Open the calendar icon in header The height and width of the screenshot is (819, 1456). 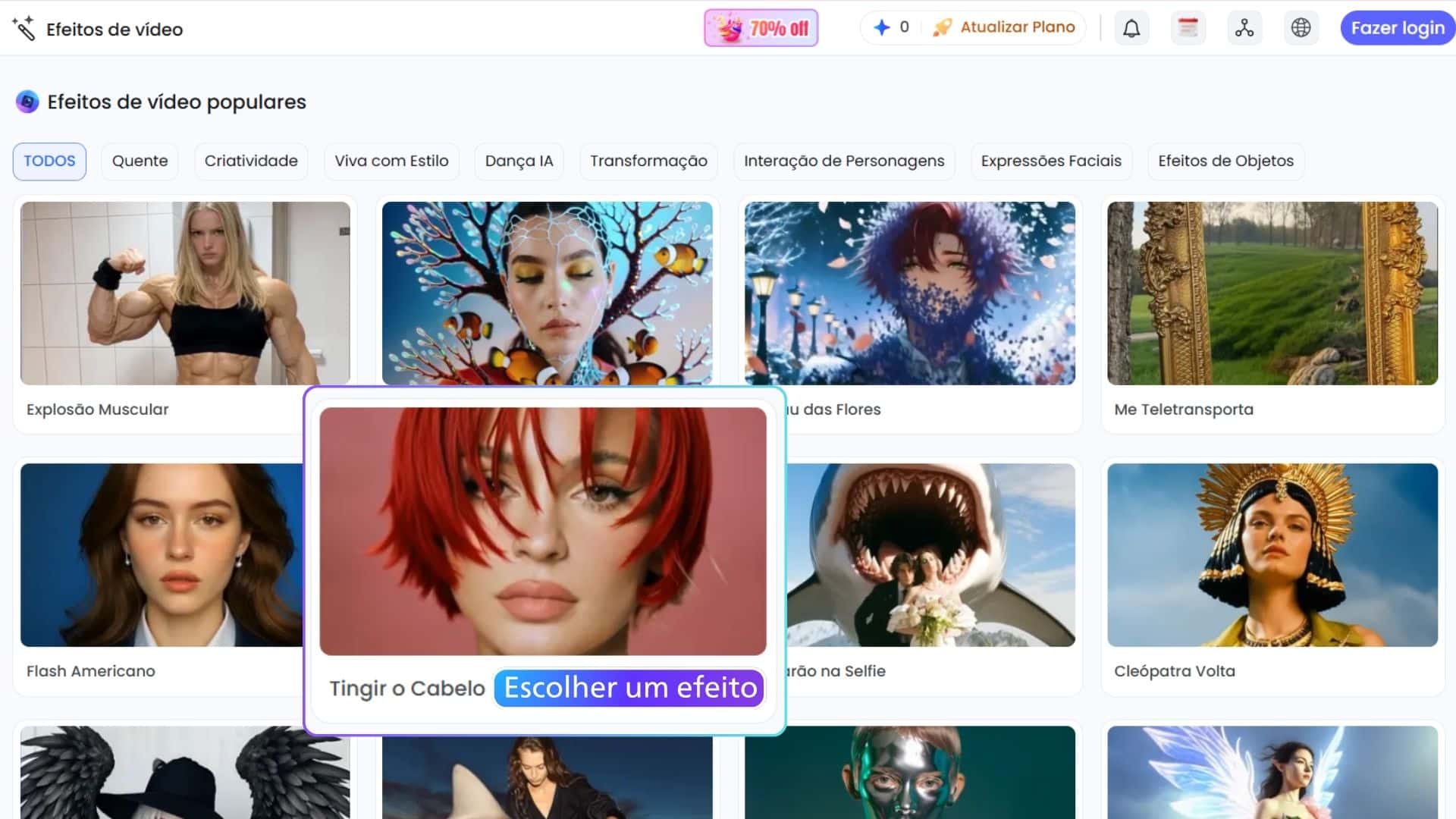coord(1188,29)
